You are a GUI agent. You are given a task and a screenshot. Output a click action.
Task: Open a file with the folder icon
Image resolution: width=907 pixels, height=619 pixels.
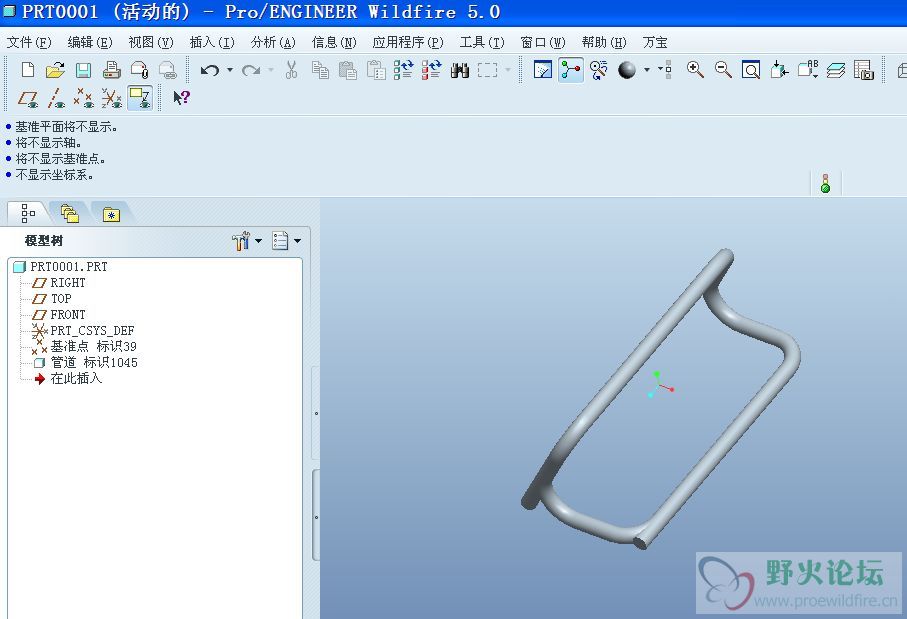[x=55, y=70]
